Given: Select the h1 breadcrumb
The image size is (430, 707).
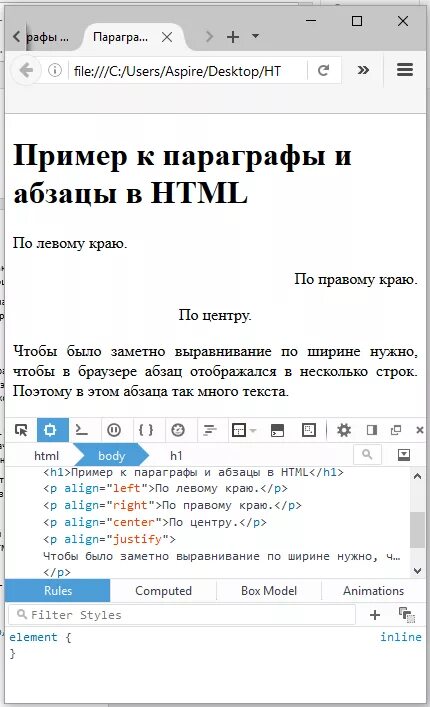Looking at the screenshot, I should pyautogui.click(x=176, y=456).
